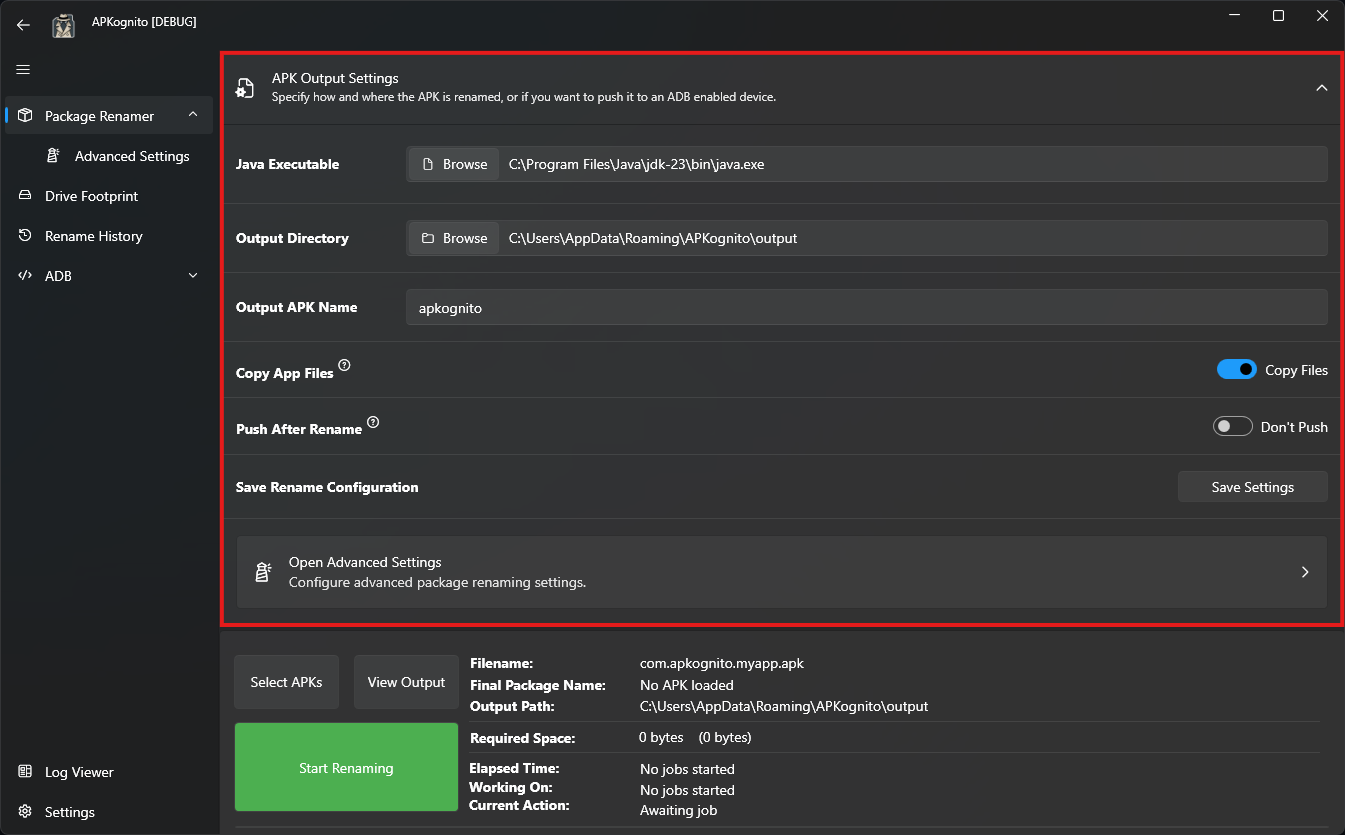Screen dimensions: 1345x835
Task: Click the 'Awaiting job' status text
Action: pos(678,810)
